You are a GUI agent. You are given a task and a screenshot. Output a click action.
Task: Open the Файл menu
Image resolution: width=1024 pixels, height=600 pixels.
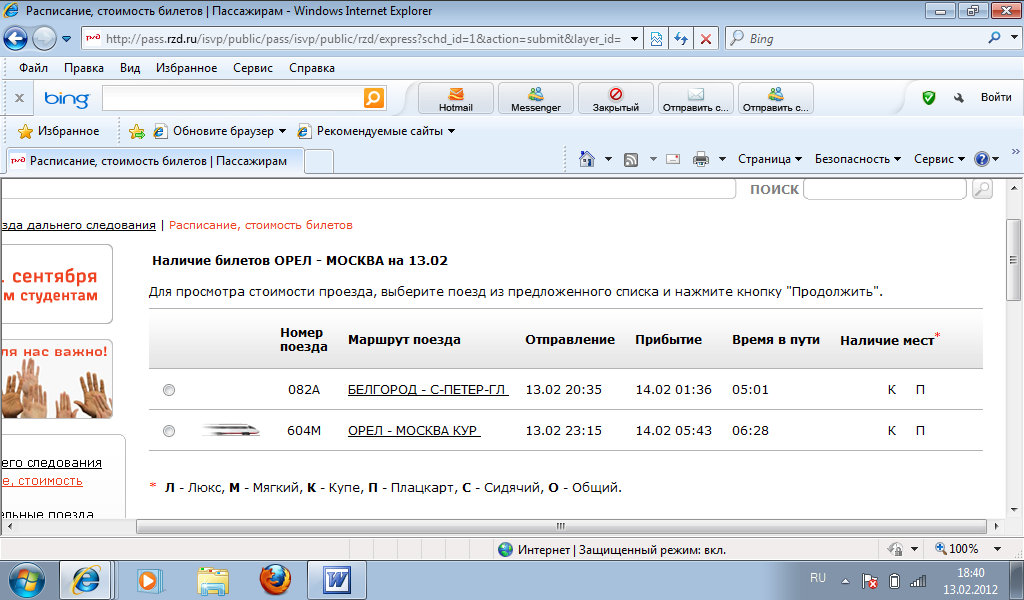tap(33, 68)
